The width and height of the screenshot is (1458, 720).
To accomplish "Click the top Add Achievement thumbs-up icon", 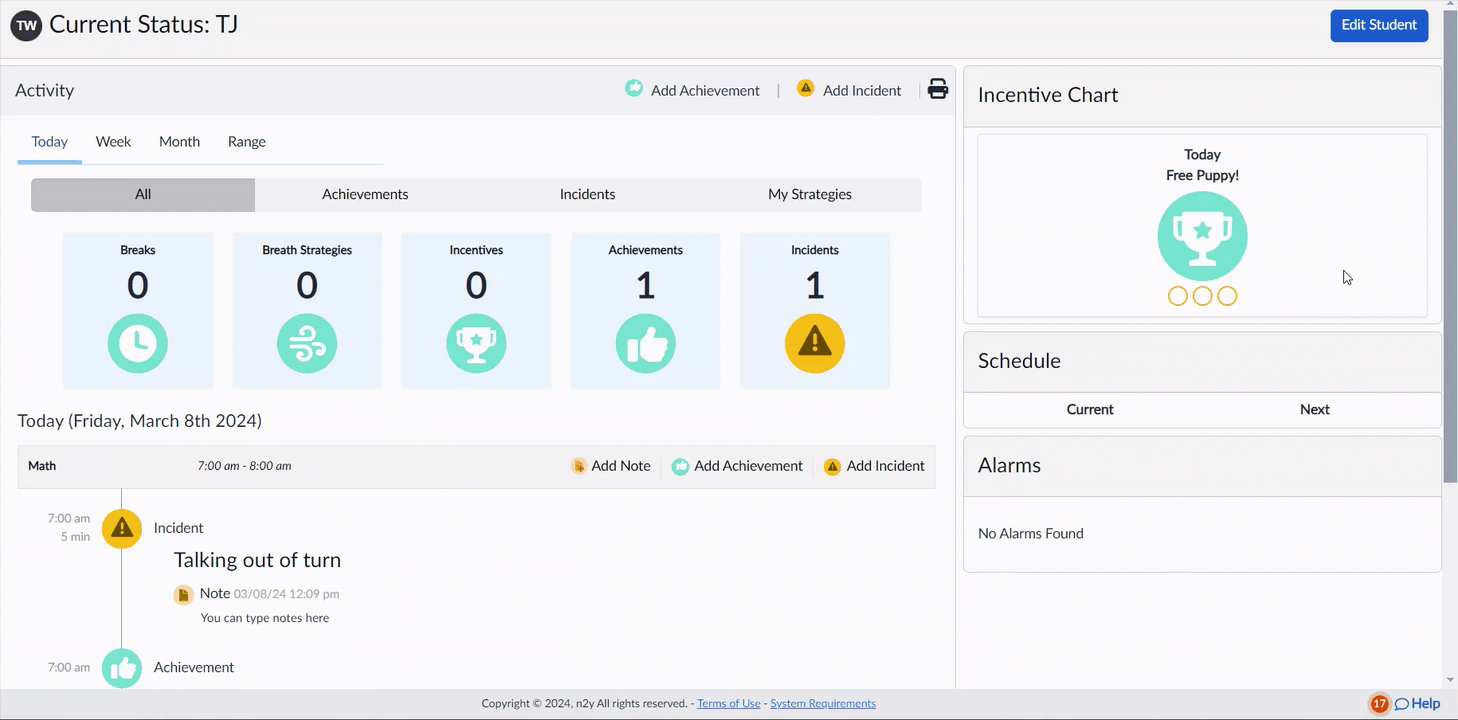I will click(634, 88).
